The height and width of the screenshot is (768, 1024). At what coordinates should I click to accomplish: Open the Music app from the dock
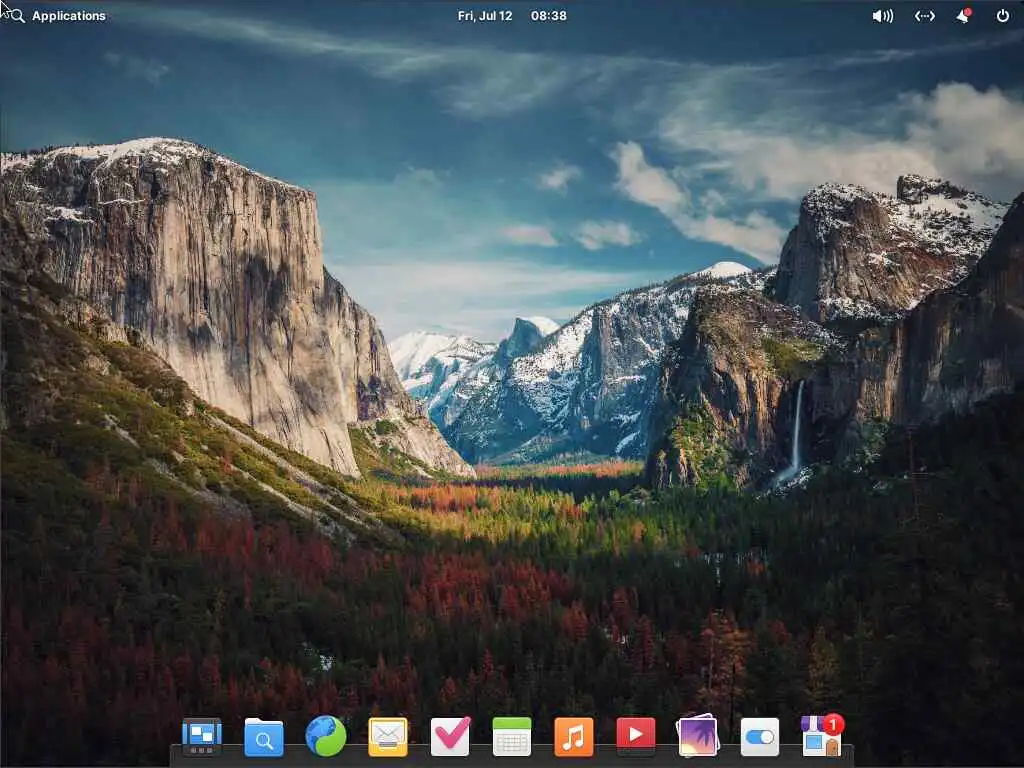[574, 737]
